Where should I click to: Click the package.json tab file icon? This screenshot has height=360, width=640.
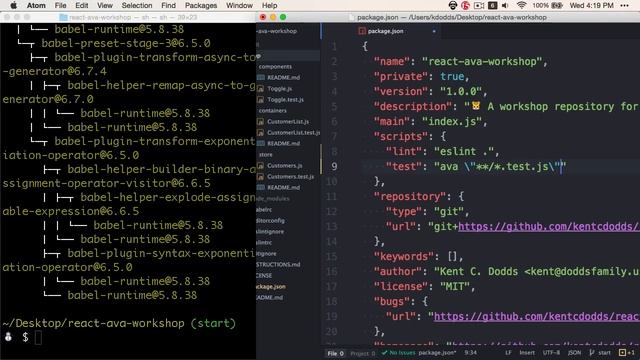(362, 31)
